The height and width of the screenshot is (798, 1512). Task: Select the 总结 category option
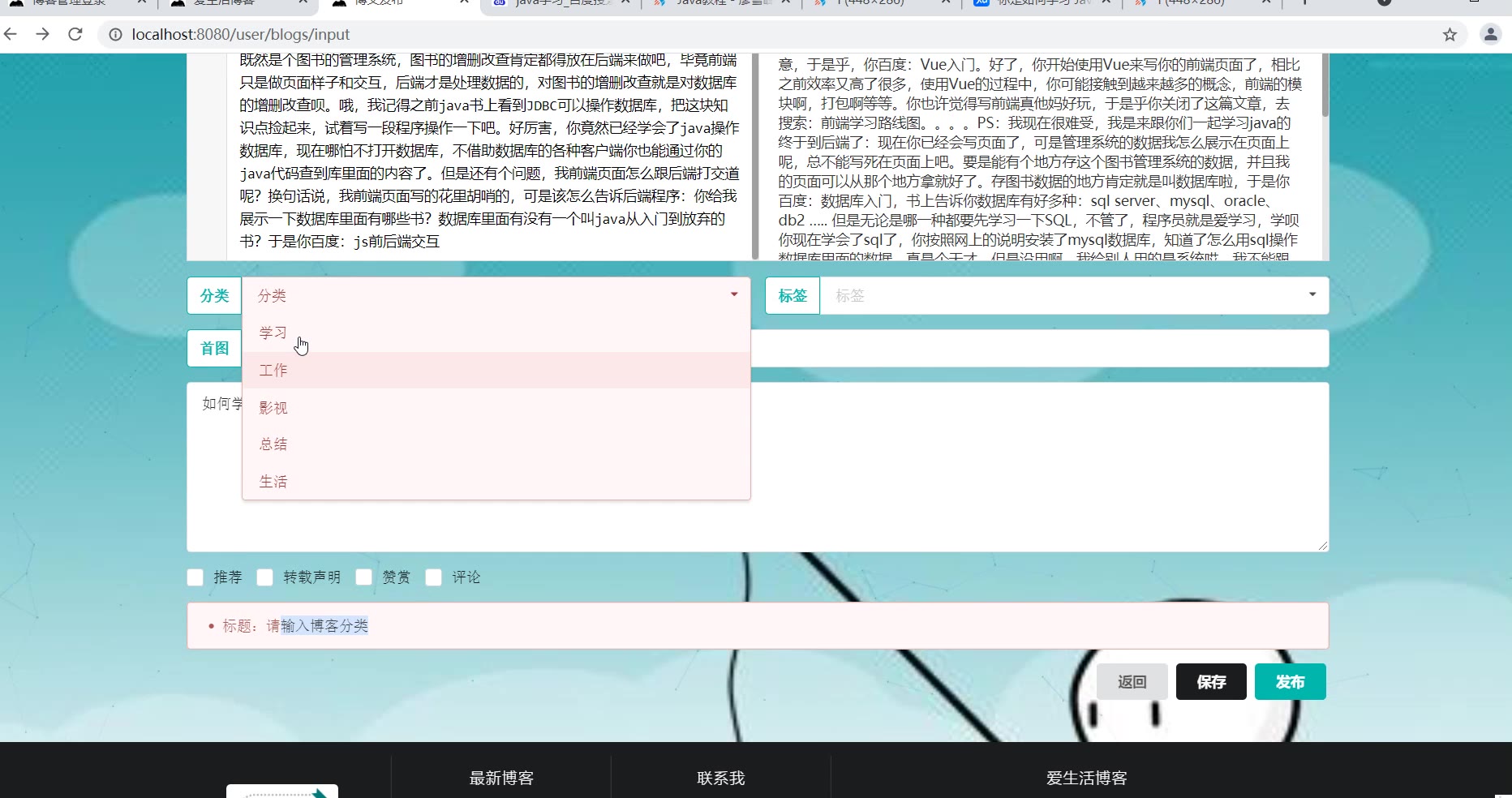pos(496,444)
